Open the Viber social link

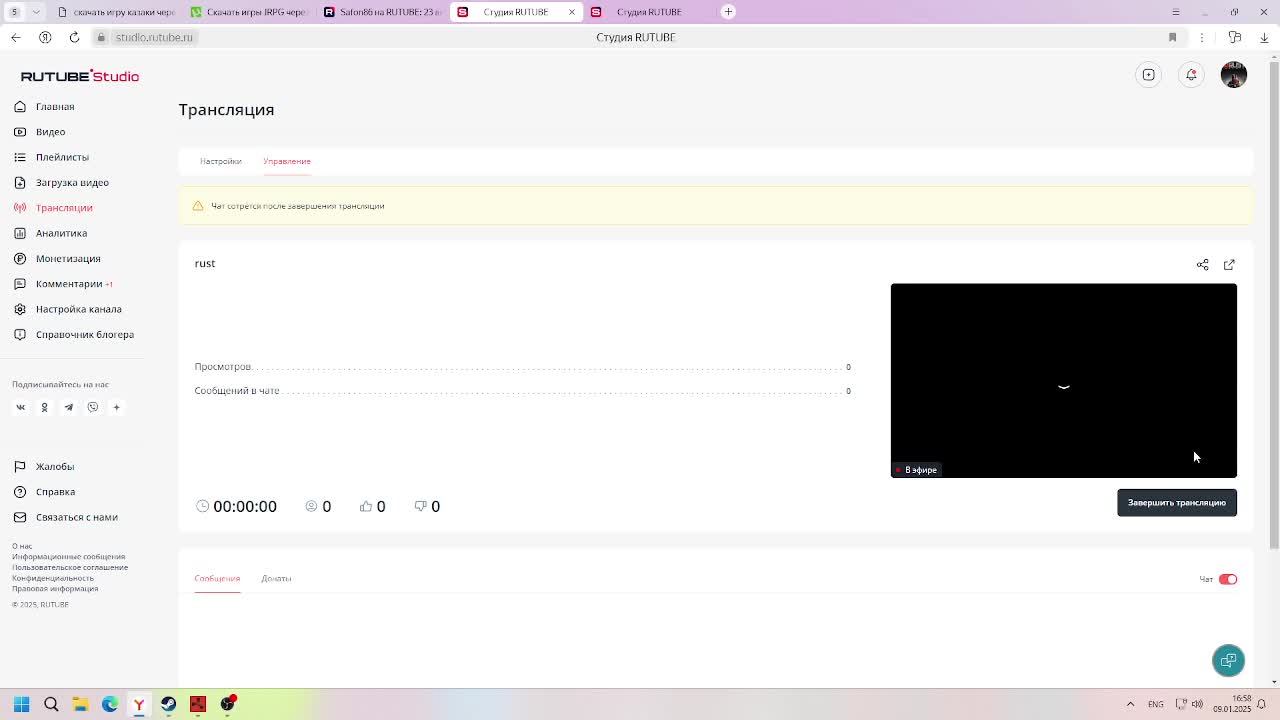pyautogui.click(x=92, y=407)
